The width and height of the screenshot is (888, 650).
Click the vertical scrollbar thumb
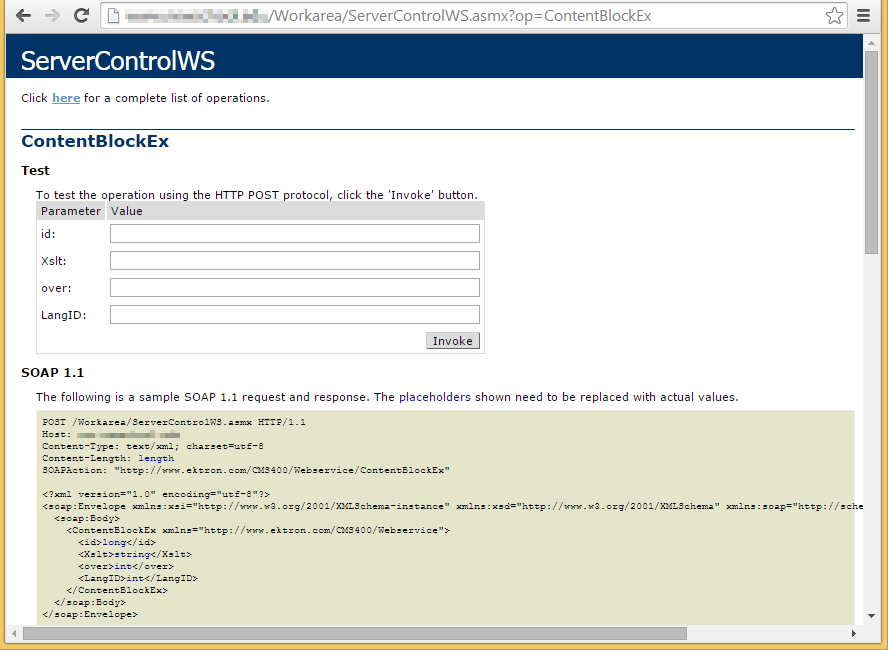coord(871,152)
